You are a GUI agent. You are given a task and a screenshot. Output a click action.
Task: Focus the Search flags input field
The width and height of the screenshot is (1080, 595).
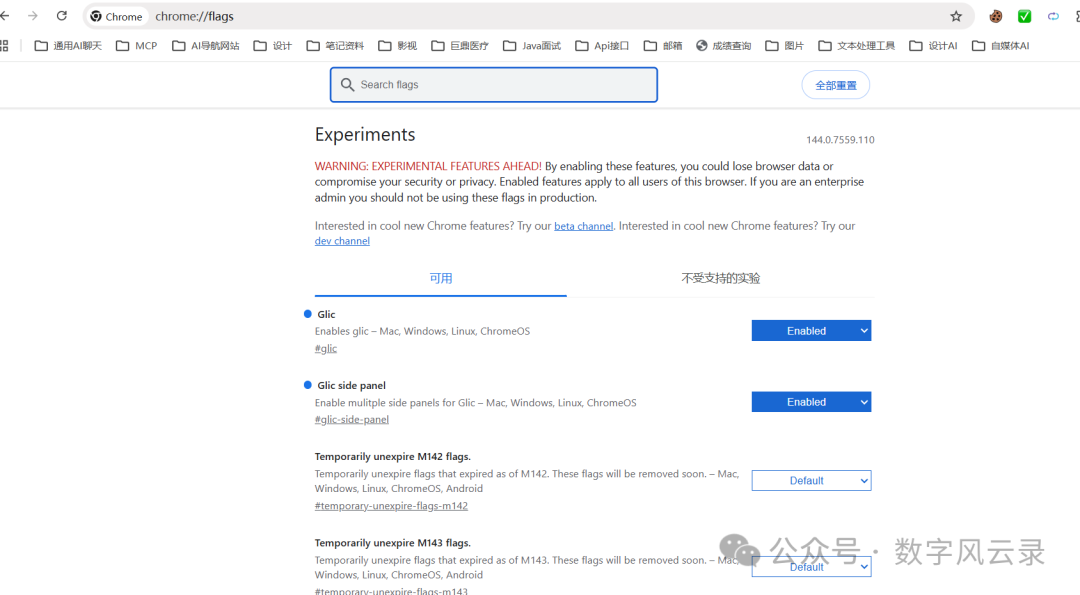(494, 85)
